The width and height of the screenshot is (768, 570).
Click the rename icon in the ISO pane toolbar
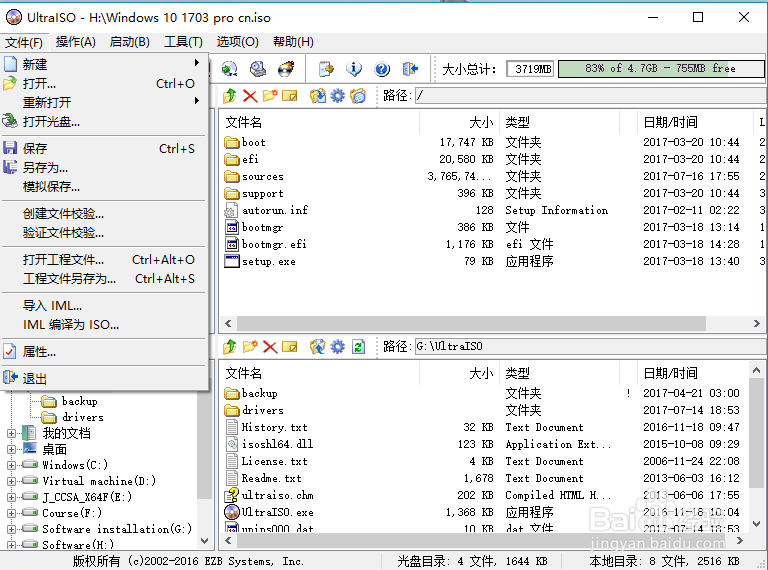[289, 95]
